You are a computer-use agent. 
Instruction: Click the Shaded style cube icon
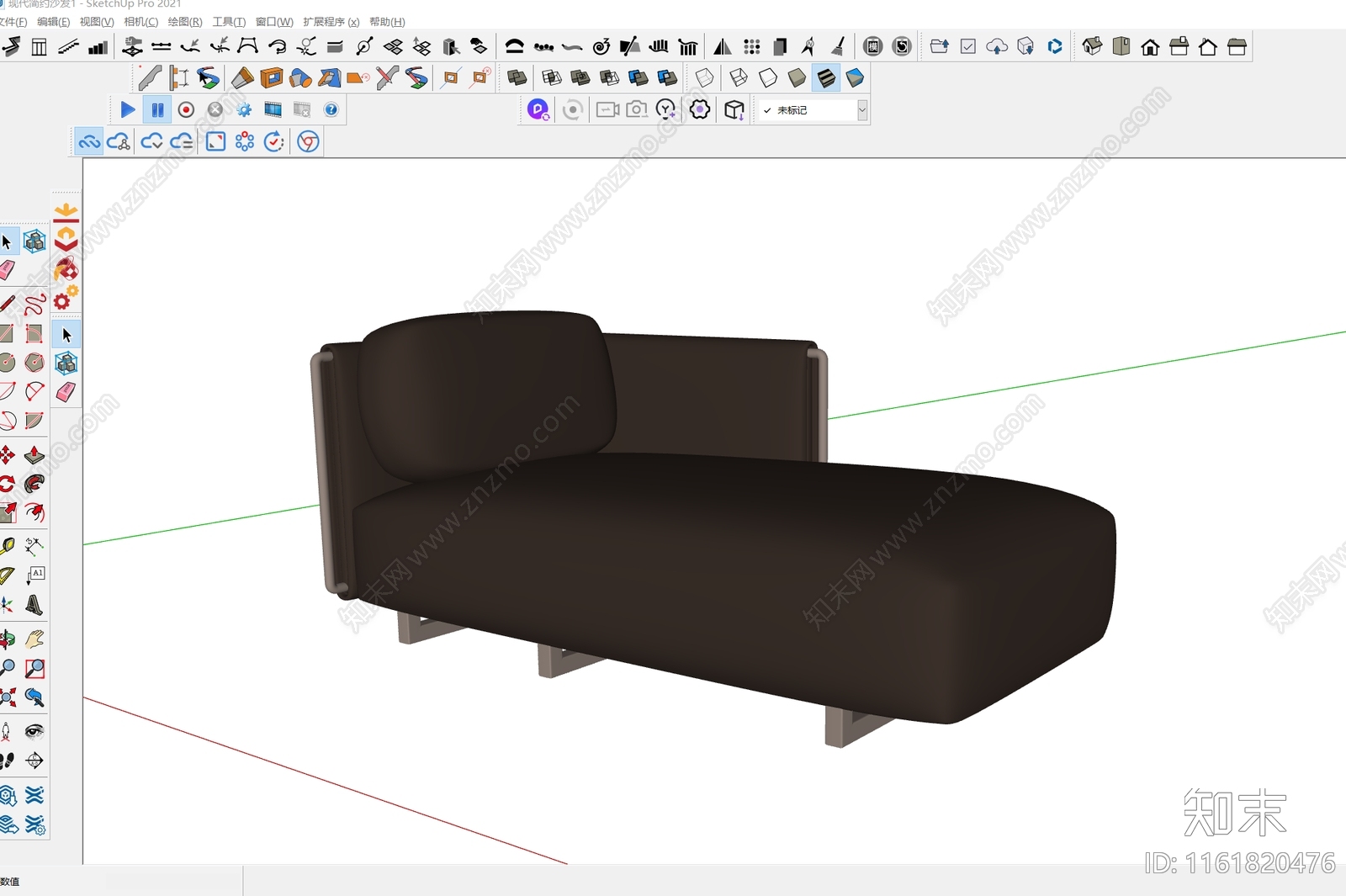pos(797,78)
